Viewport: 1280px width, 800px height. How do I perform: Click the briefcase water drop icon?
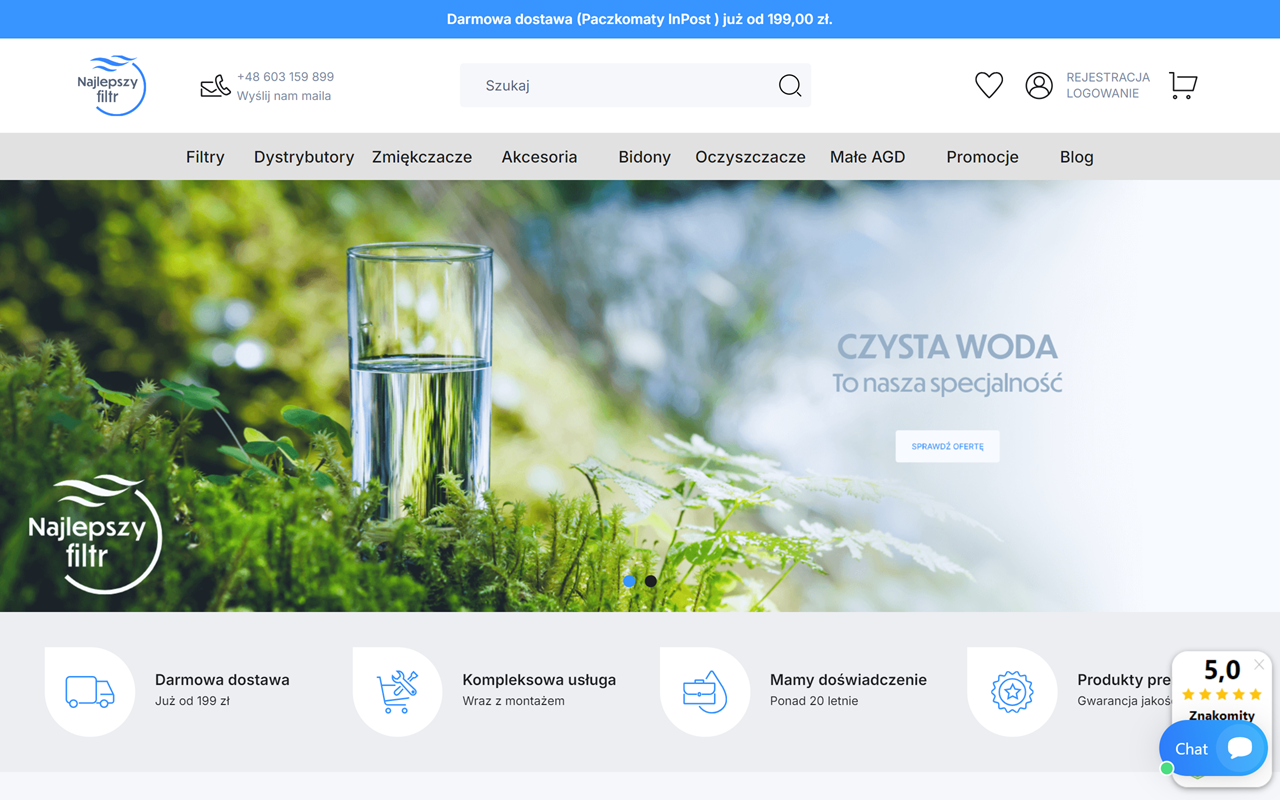point(704,691)
